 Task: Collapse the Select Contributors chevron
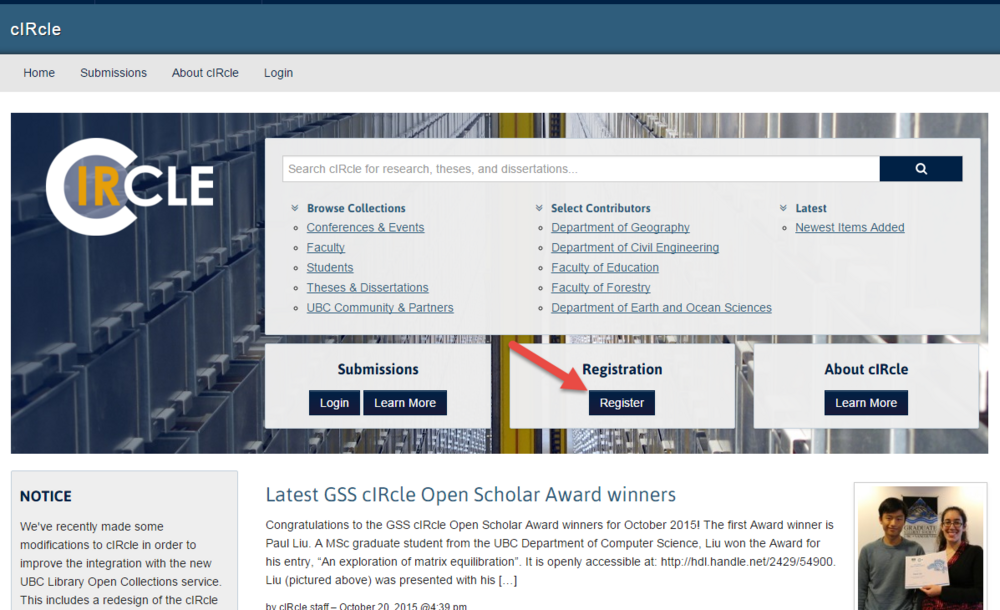click(539, 208)
